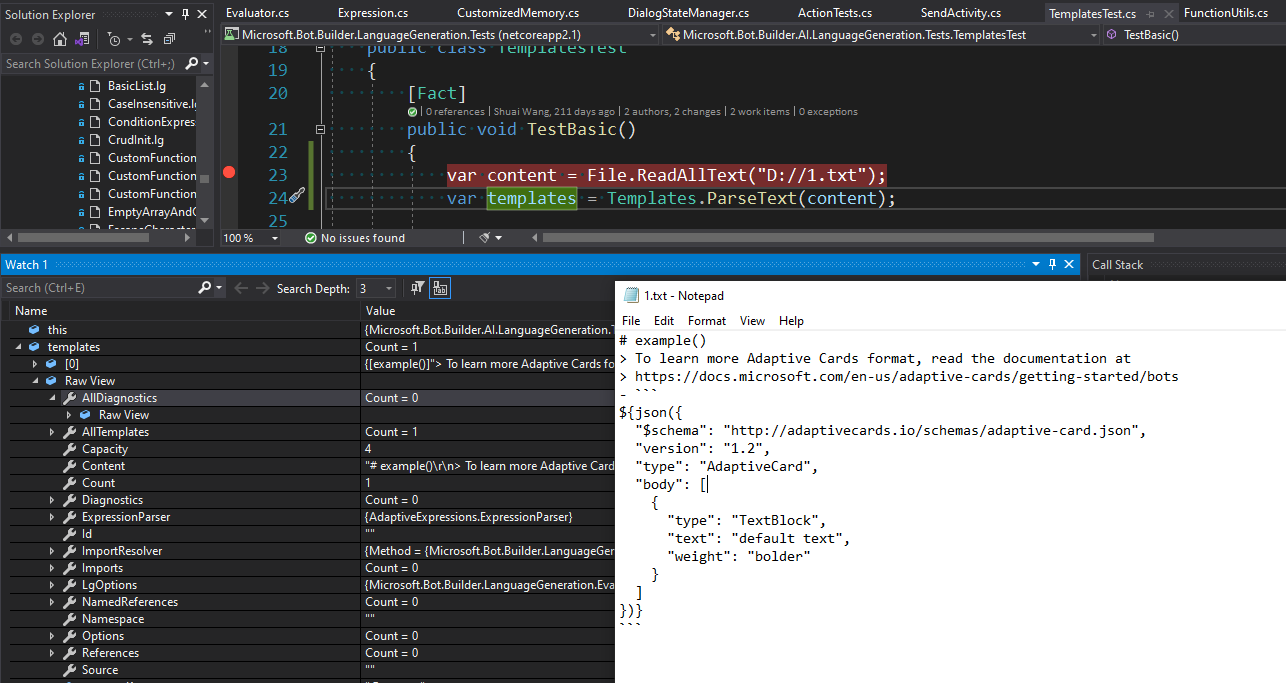Click the red breakpoint on line 23
Screen dimensions: 1286x683
229,172
